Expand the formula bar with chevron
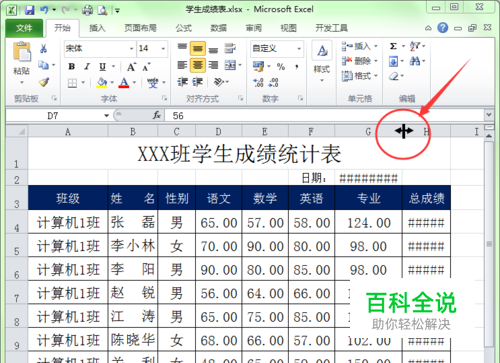This screenshot has height=363, width=500. (x=489, y=115)
